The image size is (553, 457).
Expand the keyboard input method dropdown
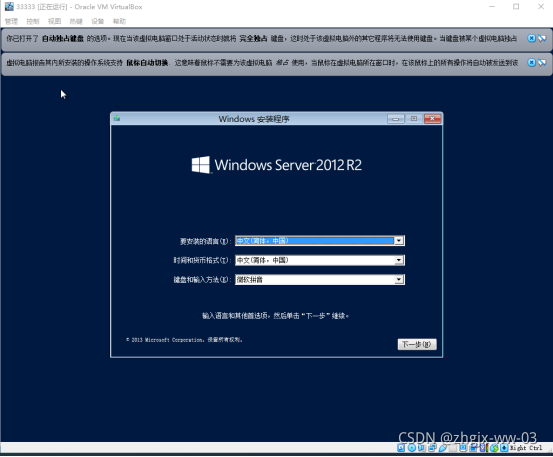(399, 280)
